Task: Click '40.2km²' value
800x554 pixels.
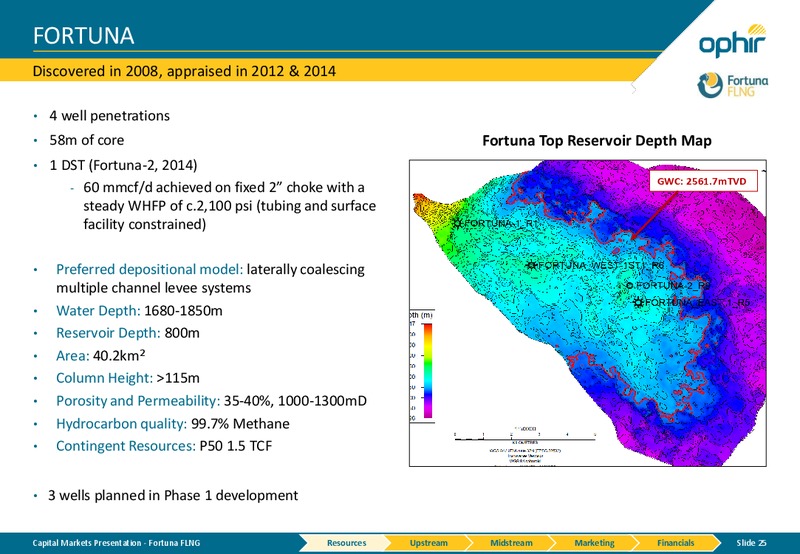Action: 119,355
